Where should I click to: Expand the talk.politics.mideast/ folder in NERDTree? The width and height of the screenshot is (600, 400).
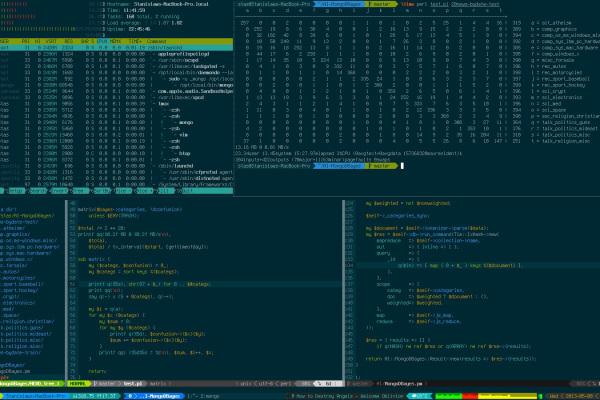tap(26, 334)
